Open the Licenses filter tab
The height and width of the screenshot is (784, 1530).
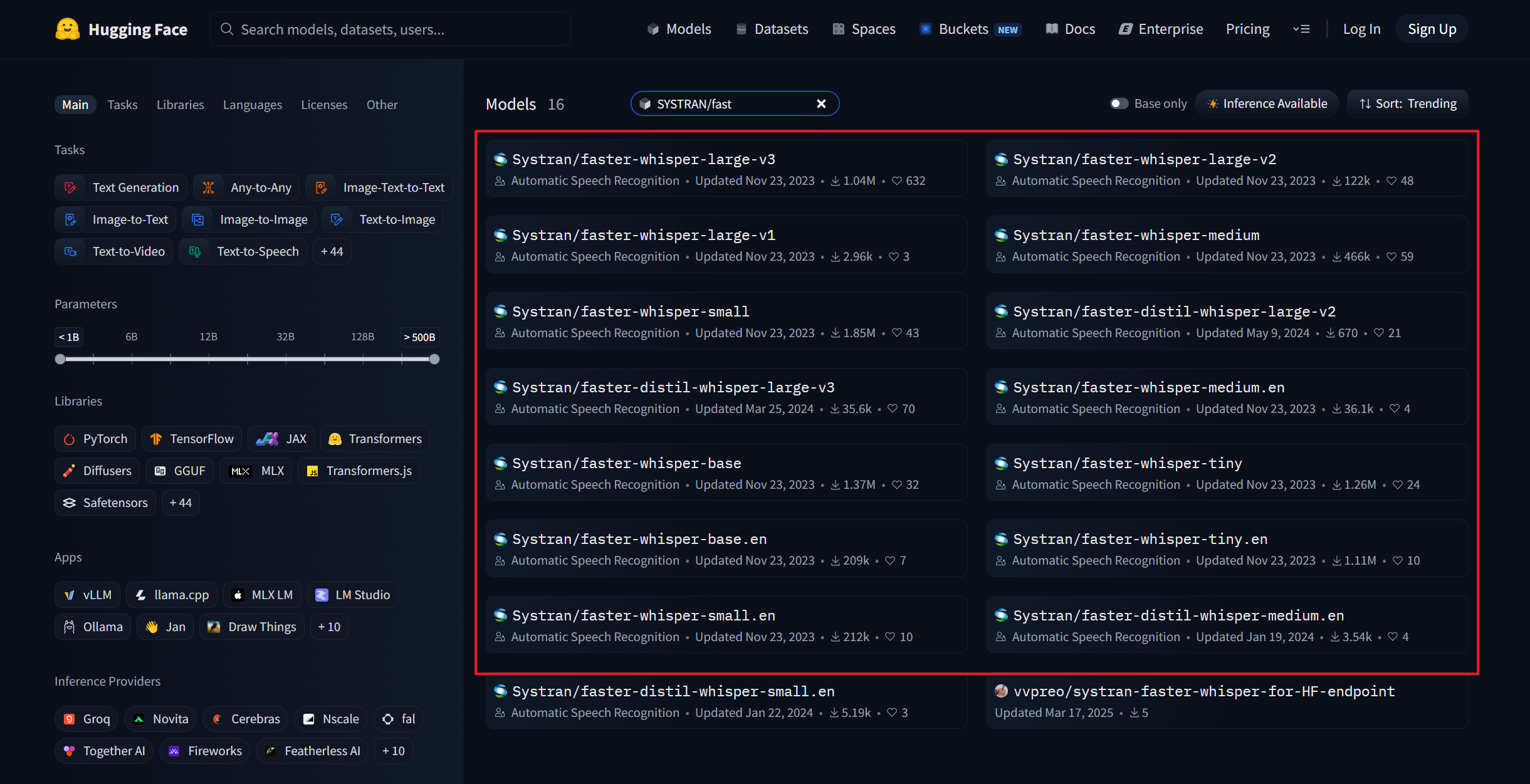click(324, 105)
